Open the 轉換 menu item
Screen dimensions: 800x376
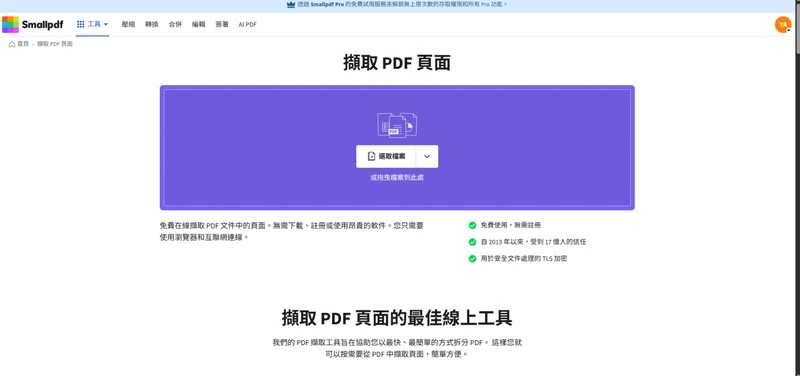[x=152, y=24]
